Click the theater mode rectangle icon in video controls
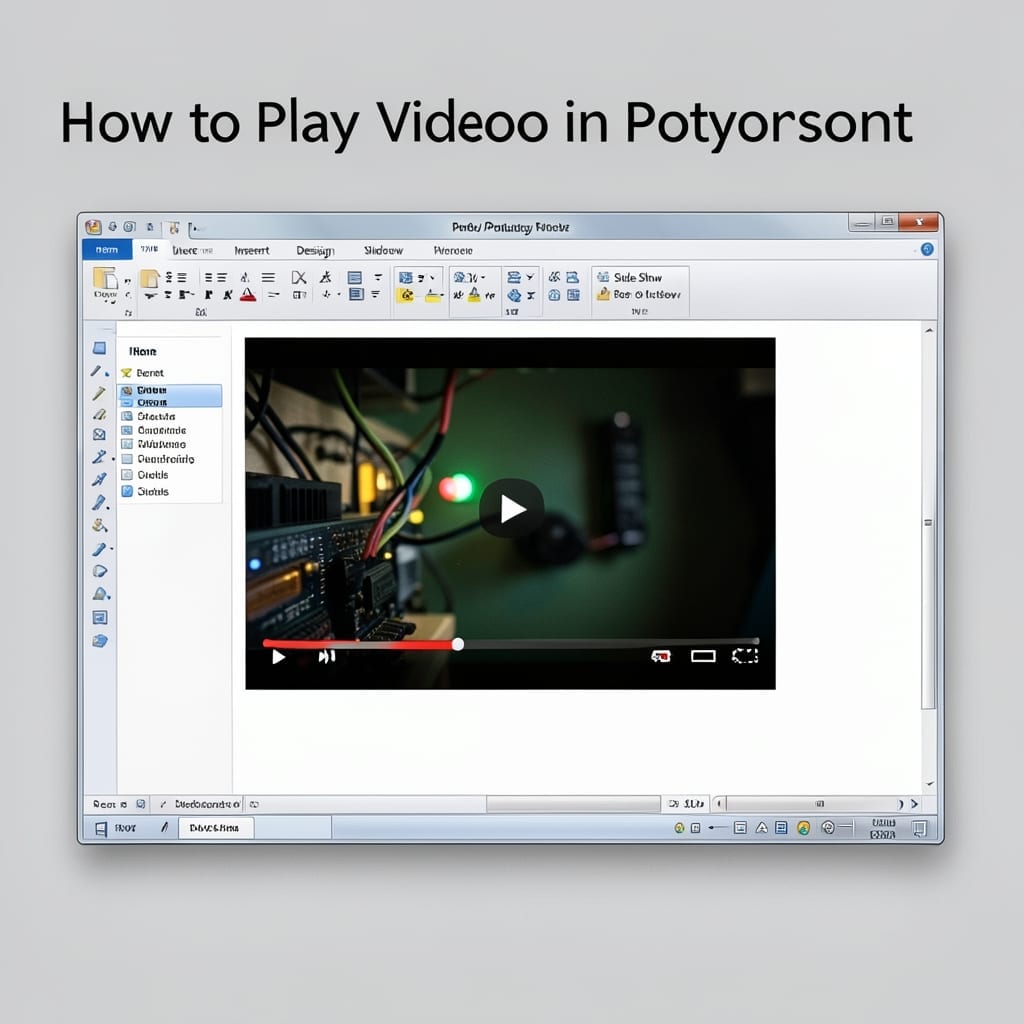 [x=703, y=656]
